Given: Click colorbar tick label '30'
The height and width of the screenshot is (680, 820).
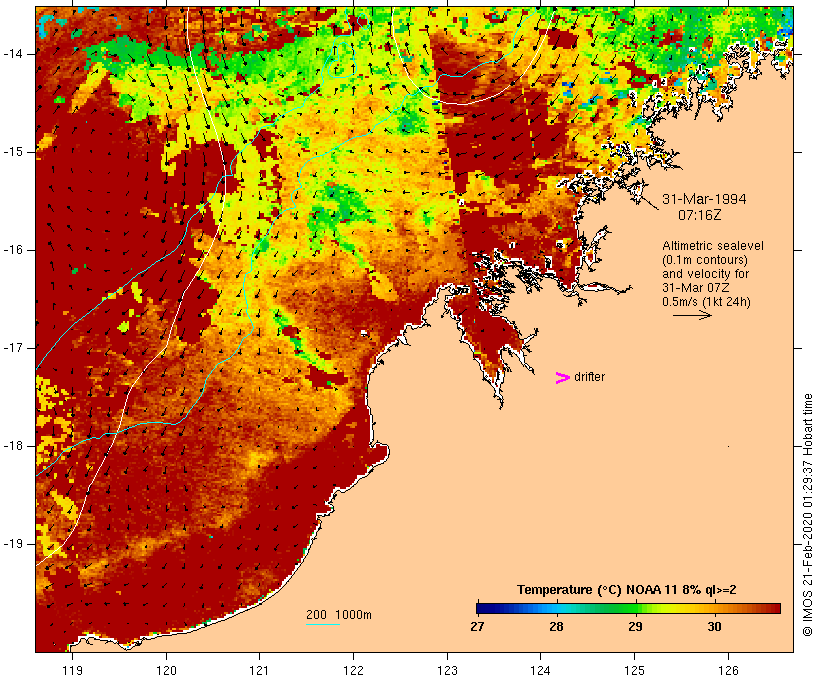Looking at the screenshot, I should (714, 626).
